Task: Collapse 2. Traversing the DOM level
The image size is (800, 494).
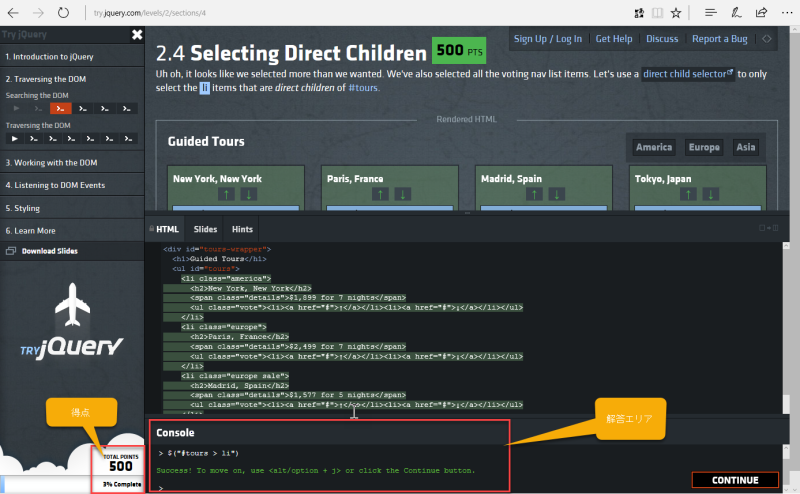Action: tap(72, 79)
